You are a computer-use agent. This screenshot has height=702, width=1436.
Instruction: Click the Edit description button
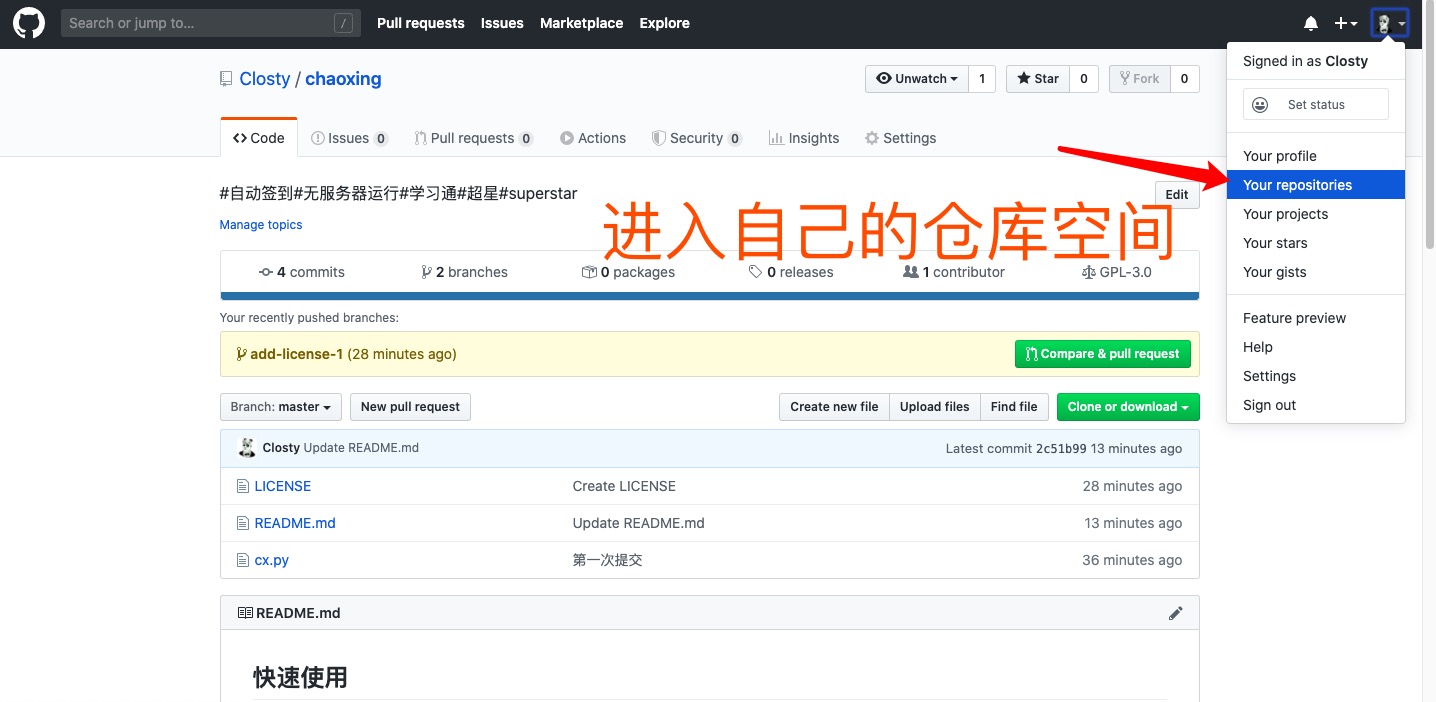(1177, 195)
